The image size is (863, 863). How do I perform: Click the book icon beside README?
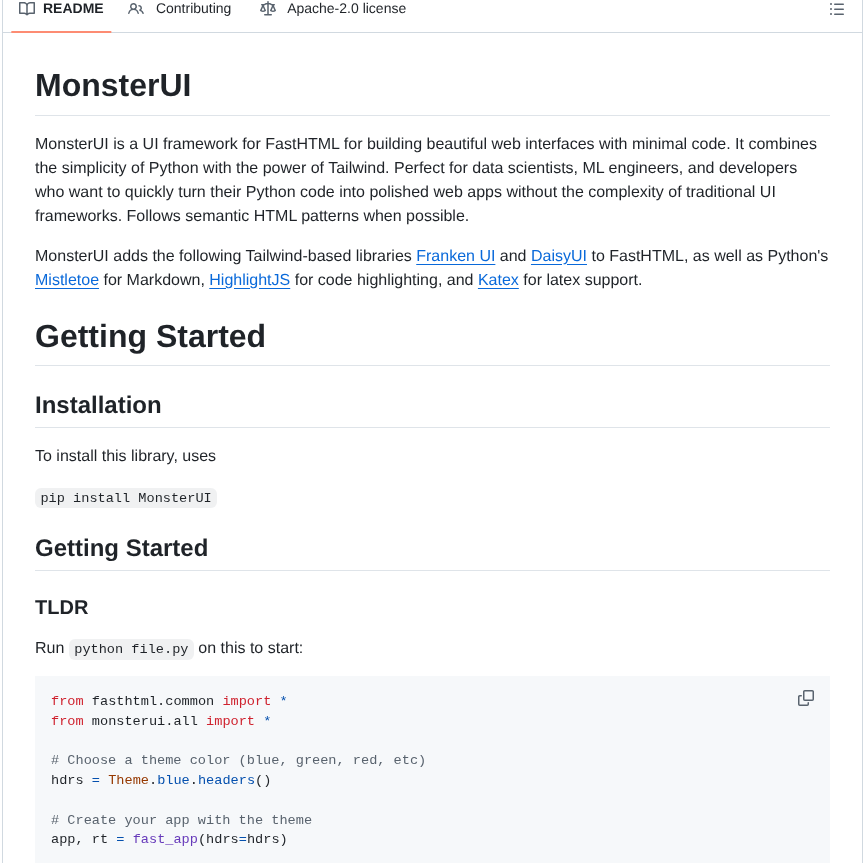click(x=28, y=8)
